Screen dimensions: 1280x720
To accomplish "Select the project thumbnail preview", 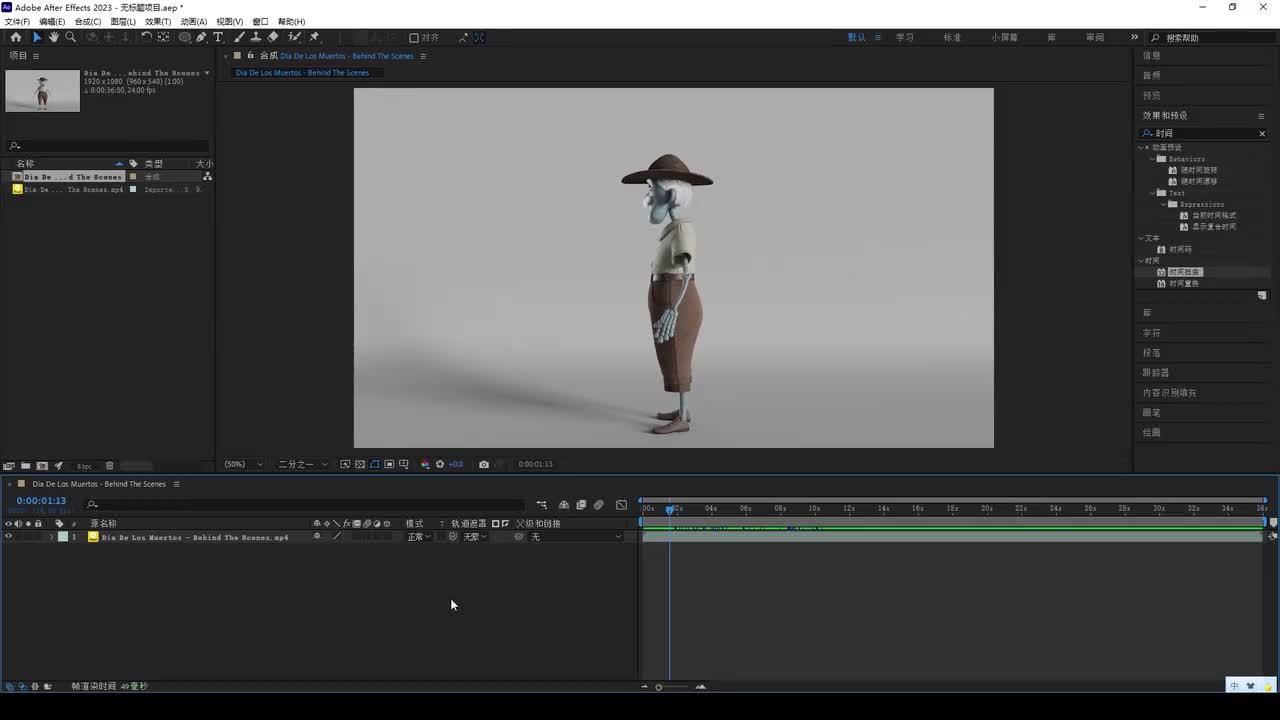I will [x=42, y=91].
